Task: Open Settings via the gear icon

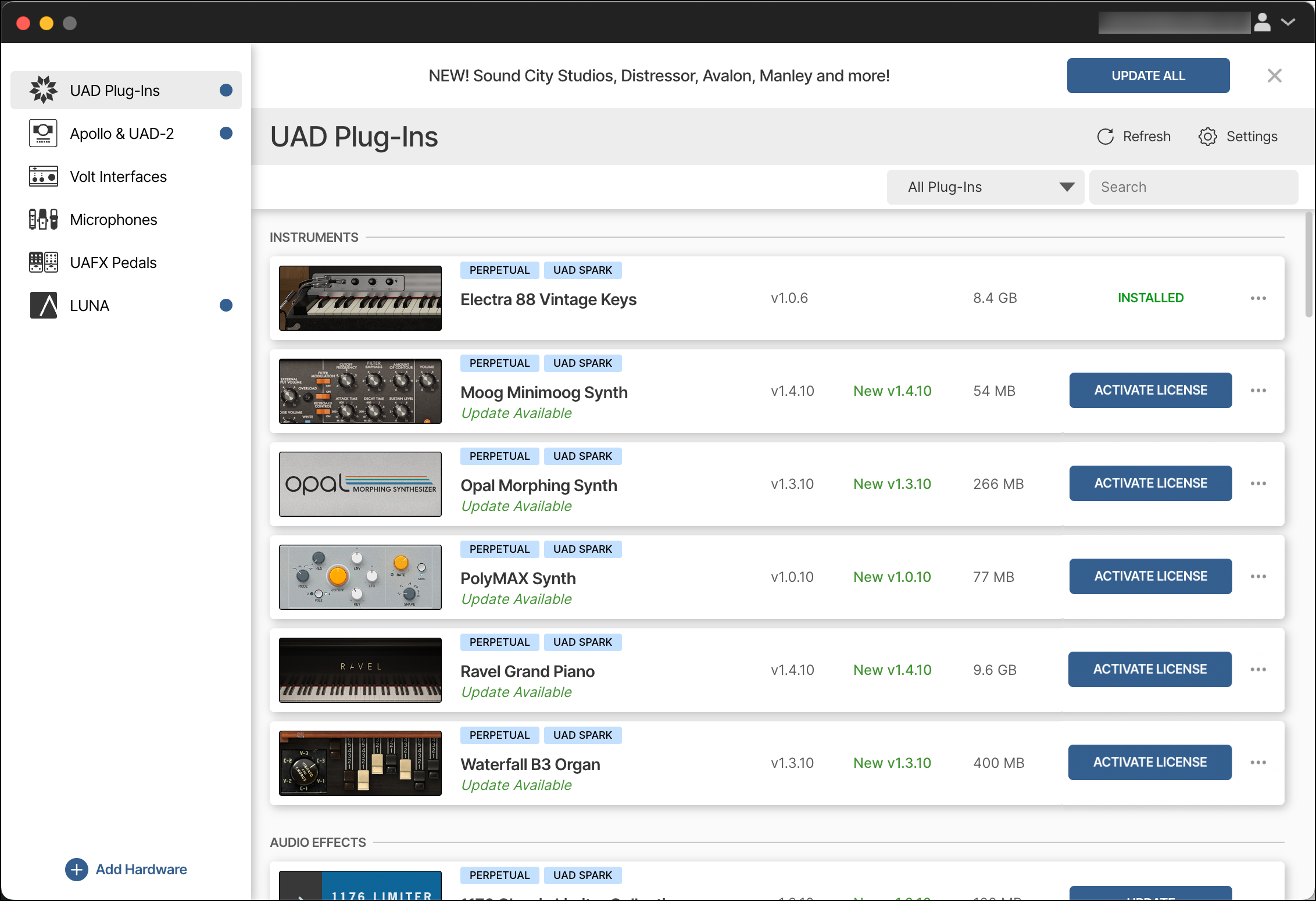Action: click(x=1208, y=136)
